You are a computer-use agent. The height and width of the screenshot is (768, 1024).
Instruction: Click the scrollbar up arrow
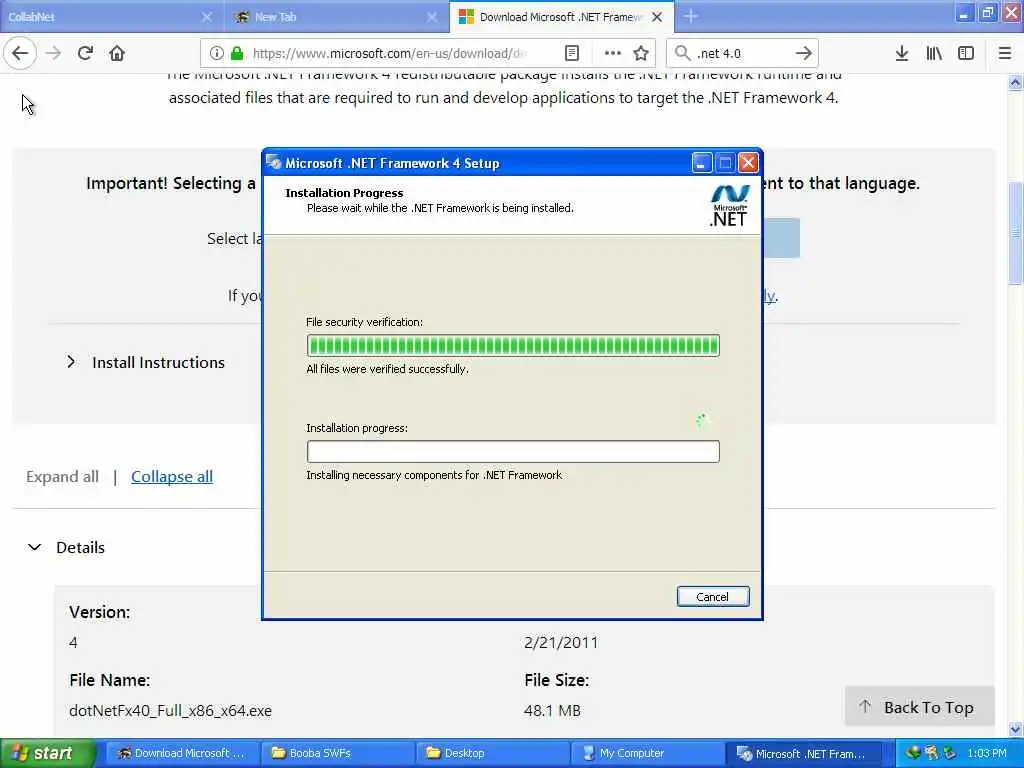point(1015,83)
